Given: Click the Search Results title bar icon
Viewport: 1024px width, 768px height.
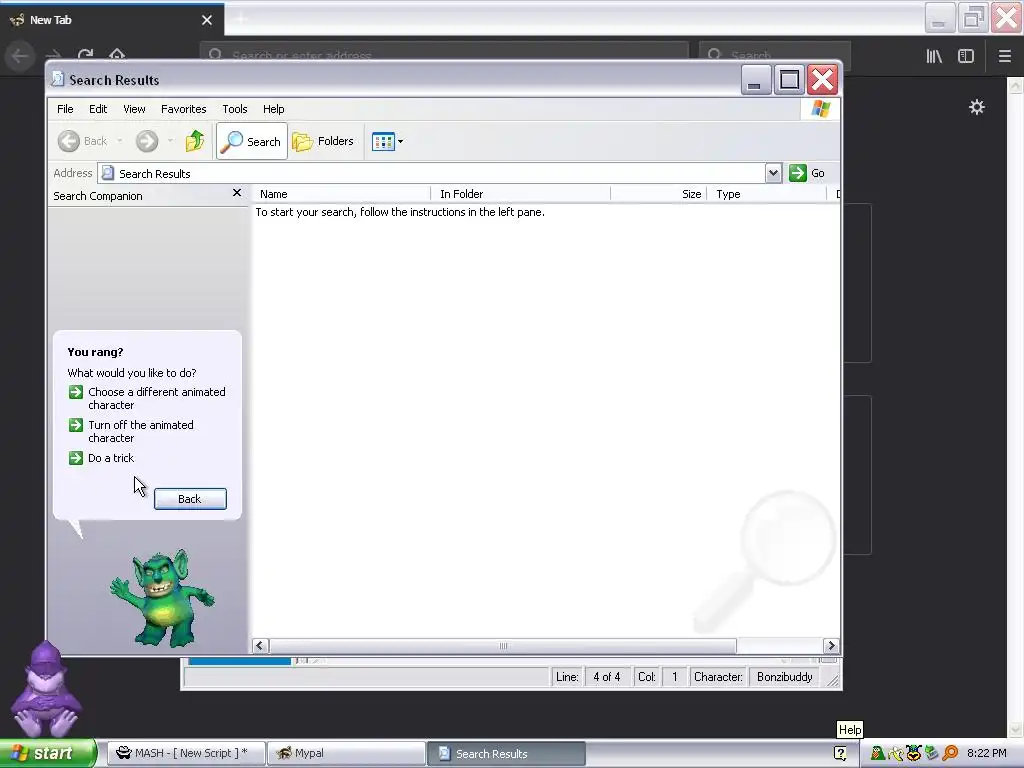Looking at the screenshot, I should pos(58,79).
